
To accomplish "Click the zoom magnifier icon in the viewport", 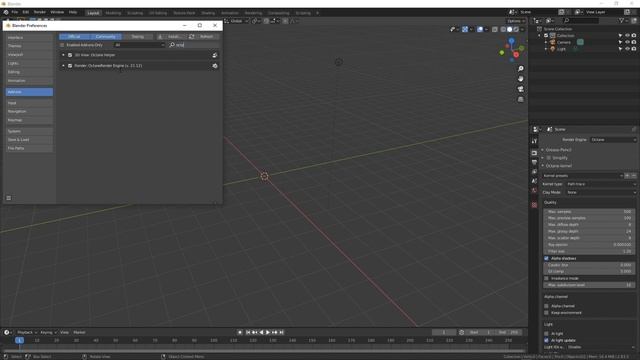I will click(x=520, y=69).
